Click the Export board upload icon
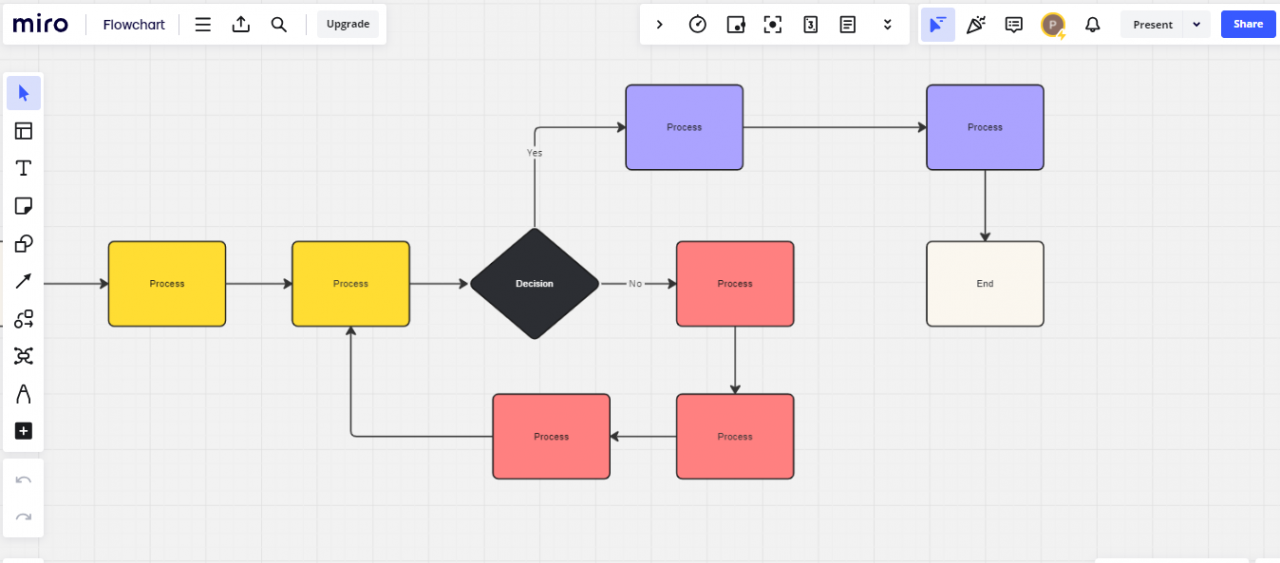This screenshot has height=563, width=1280. tap(241, 24)
